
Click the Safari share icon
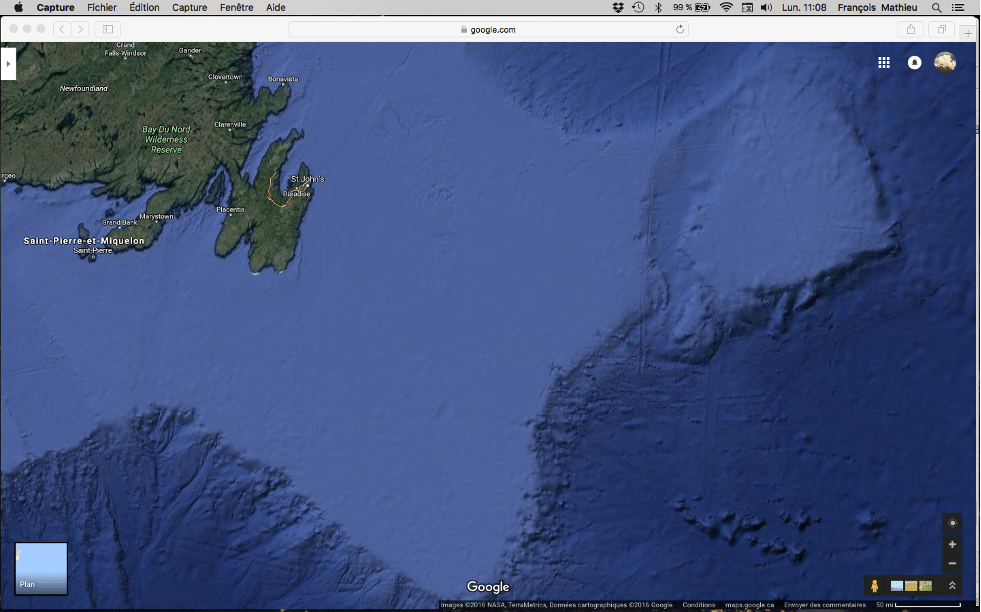point(911,30)
